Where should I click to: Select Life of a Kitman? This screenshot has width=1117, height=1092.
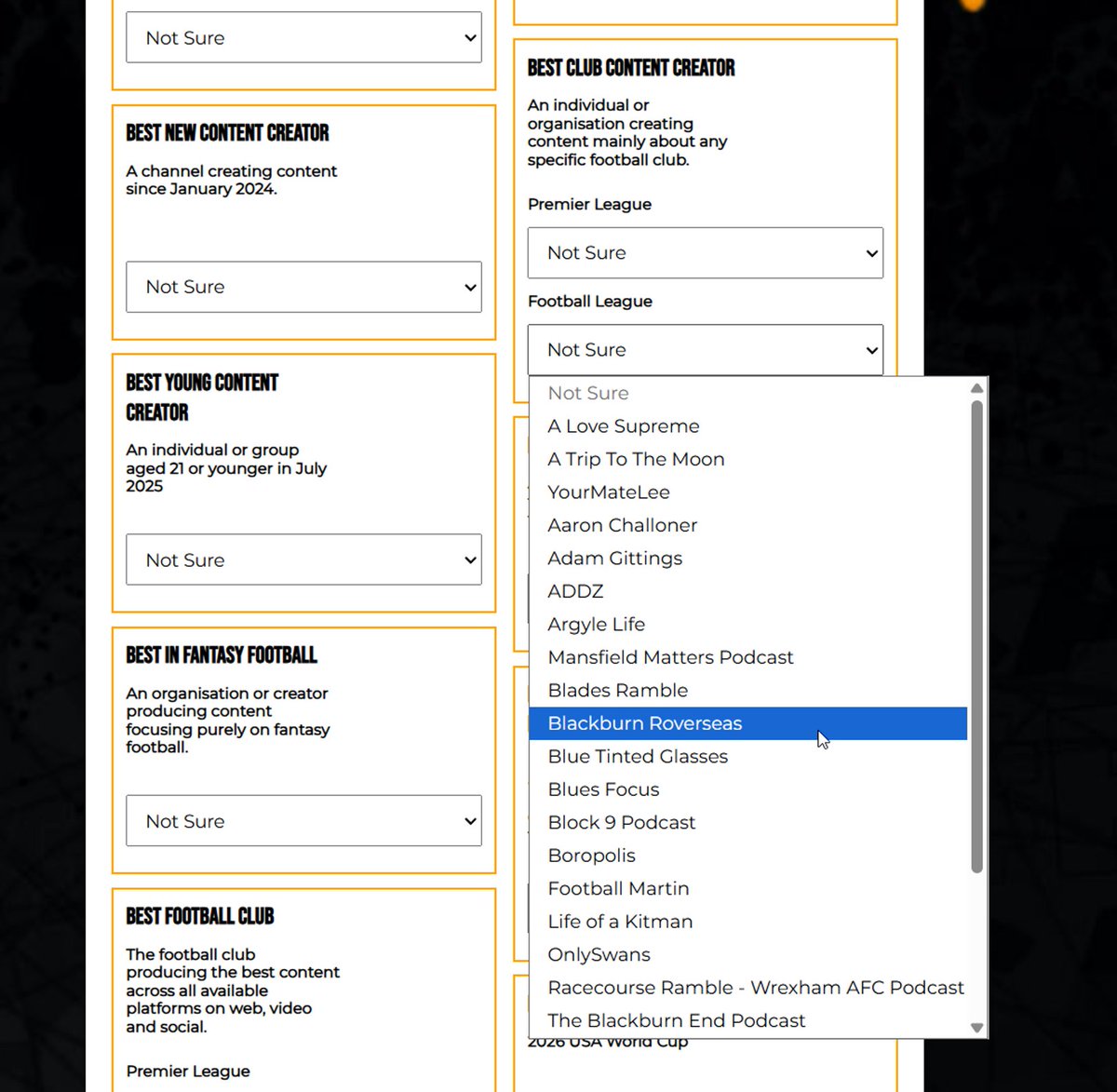coord(748,922)
